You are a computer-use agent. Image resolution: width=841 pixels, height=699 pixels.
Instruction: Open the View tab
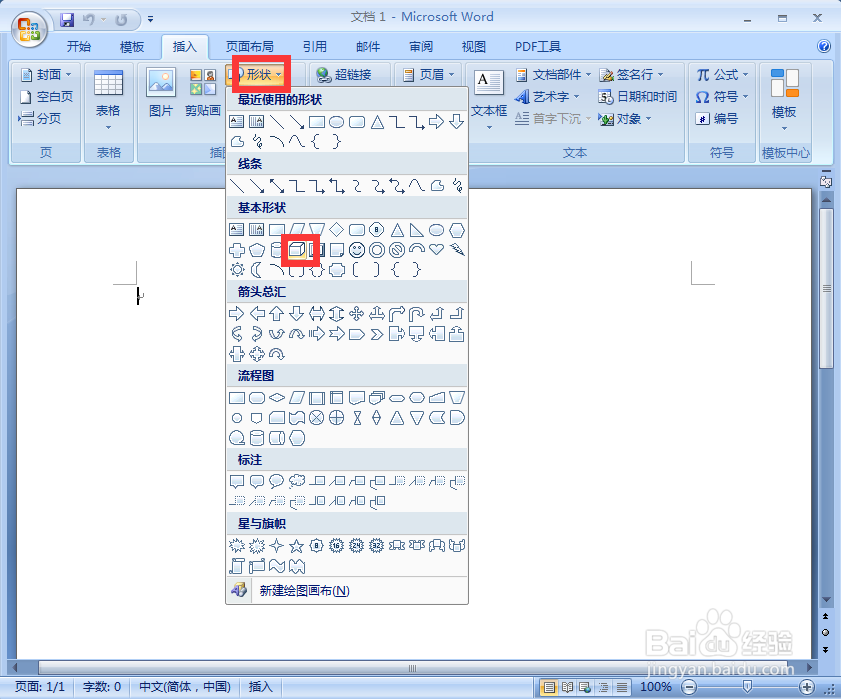[474, 47]
